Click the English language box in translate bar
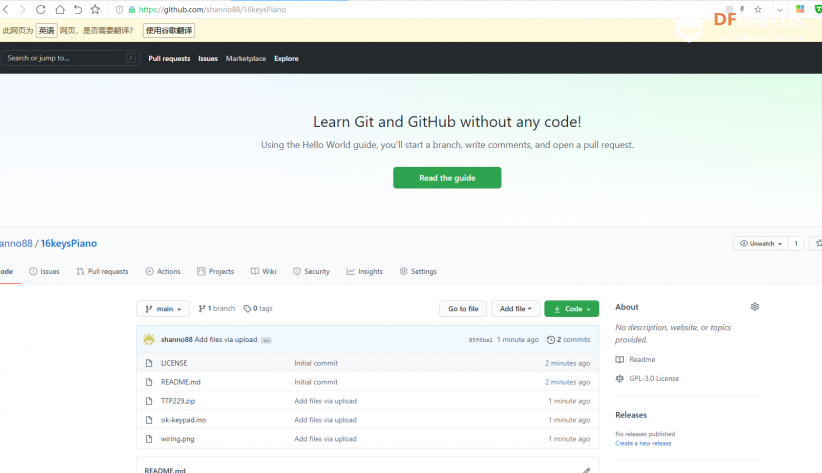This screenshot has width=822, height=473. click(46, 30)
